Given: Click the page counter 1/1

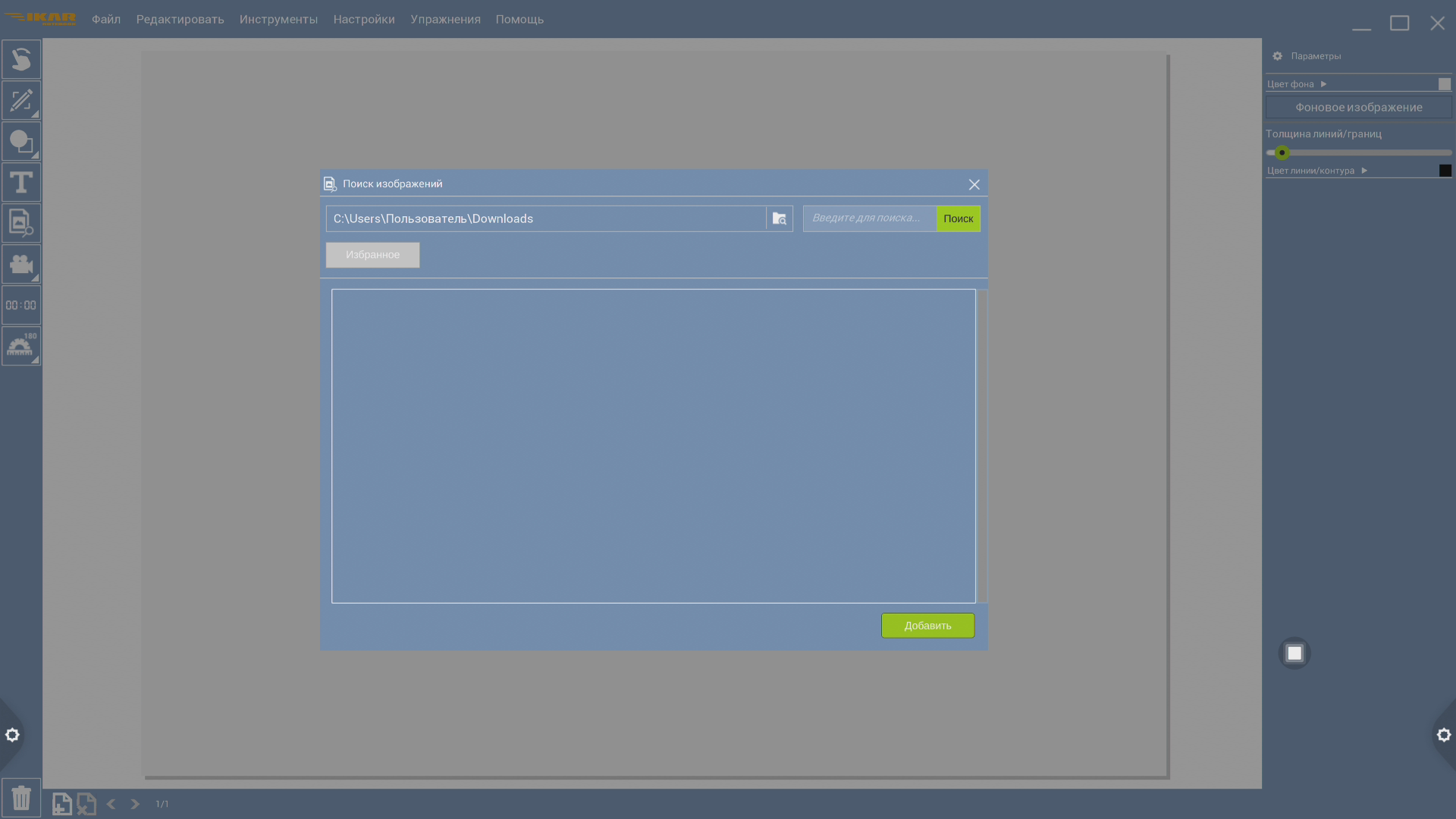Looking at the screenshot, I should (x=162, y=804).
